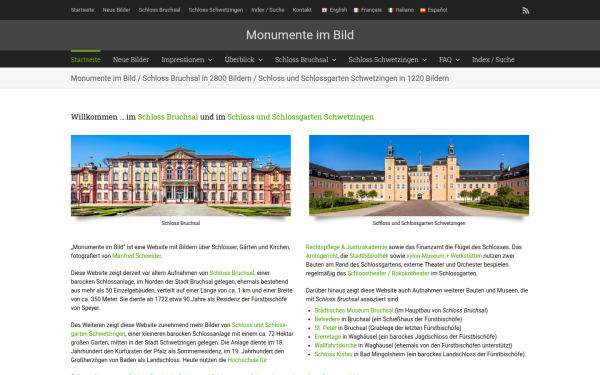The width and height of the screenshot is (600, 375).
Task: Click the Belvedere list link
Action: tap(327, 319)
